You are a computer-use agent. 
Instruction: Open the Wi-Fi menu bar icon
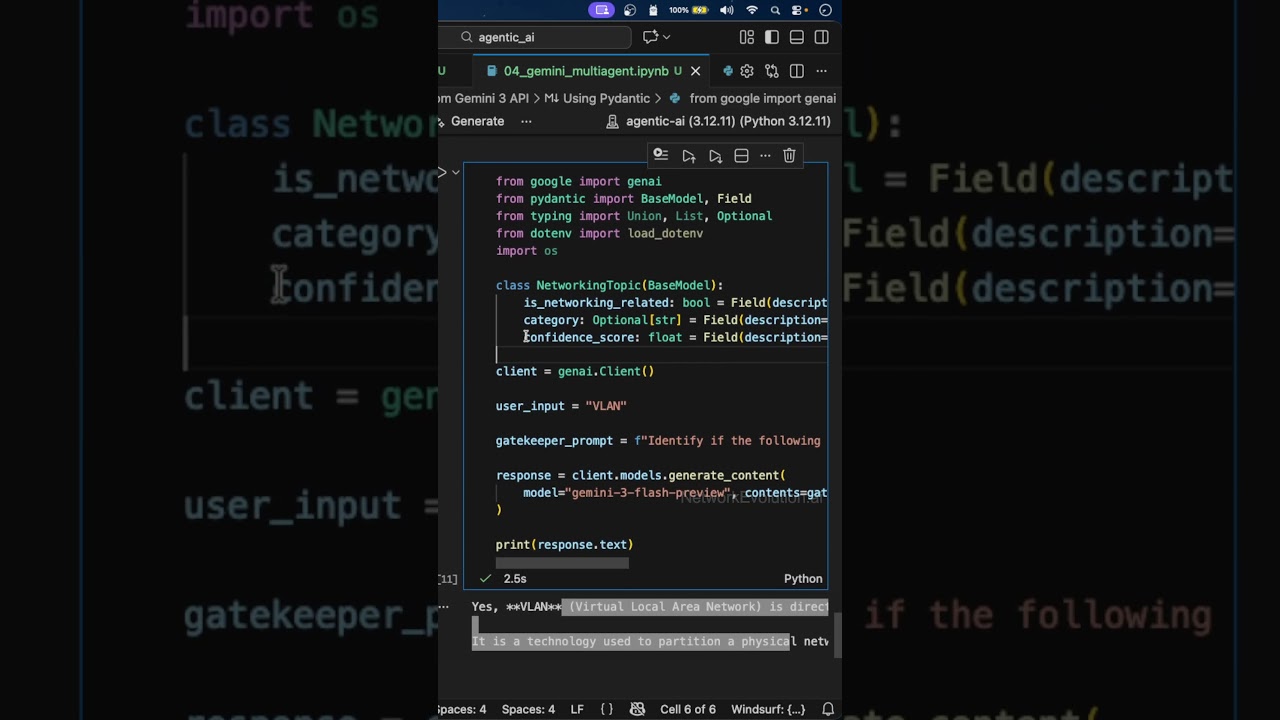[x=752, y=10]
